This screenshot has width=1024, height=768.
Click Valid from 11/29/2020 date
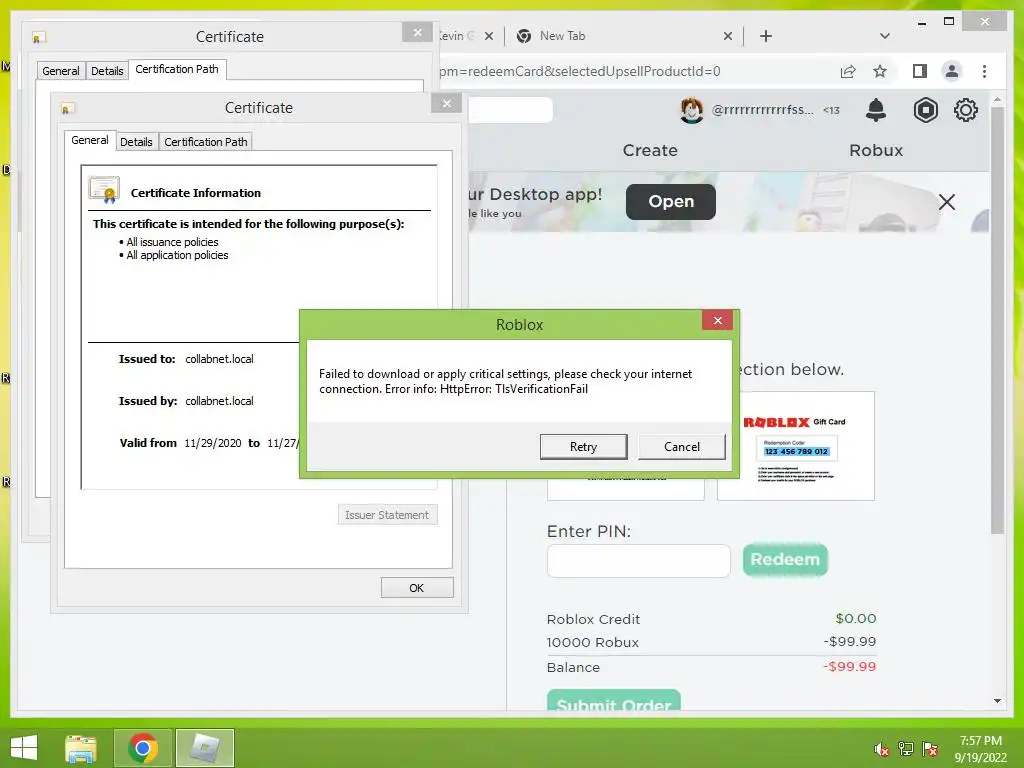(212, 443)
